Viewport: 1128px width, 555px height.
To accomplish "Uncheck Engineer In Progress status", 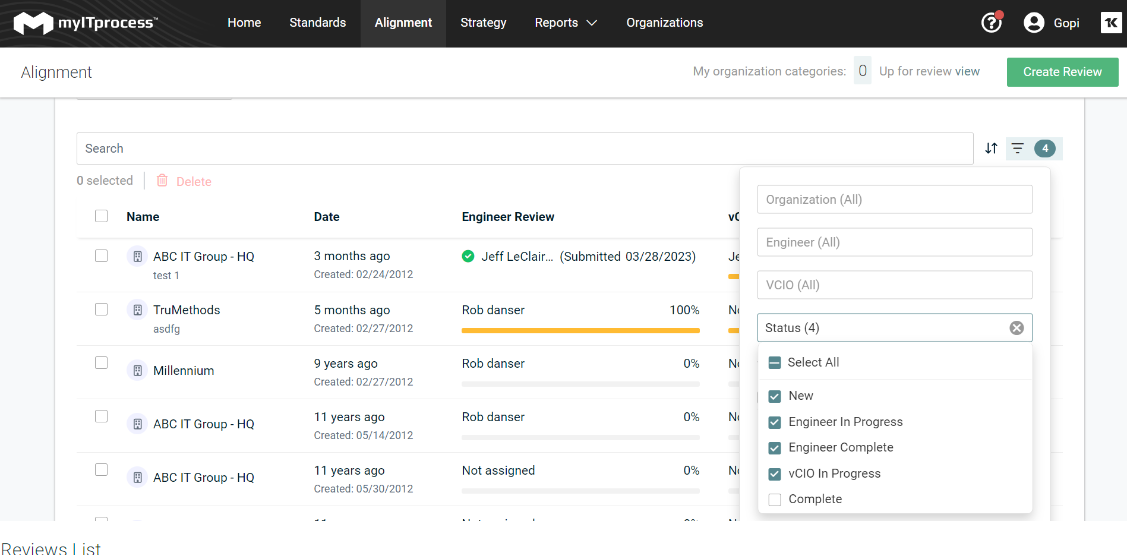I will (x=775, y=422).
